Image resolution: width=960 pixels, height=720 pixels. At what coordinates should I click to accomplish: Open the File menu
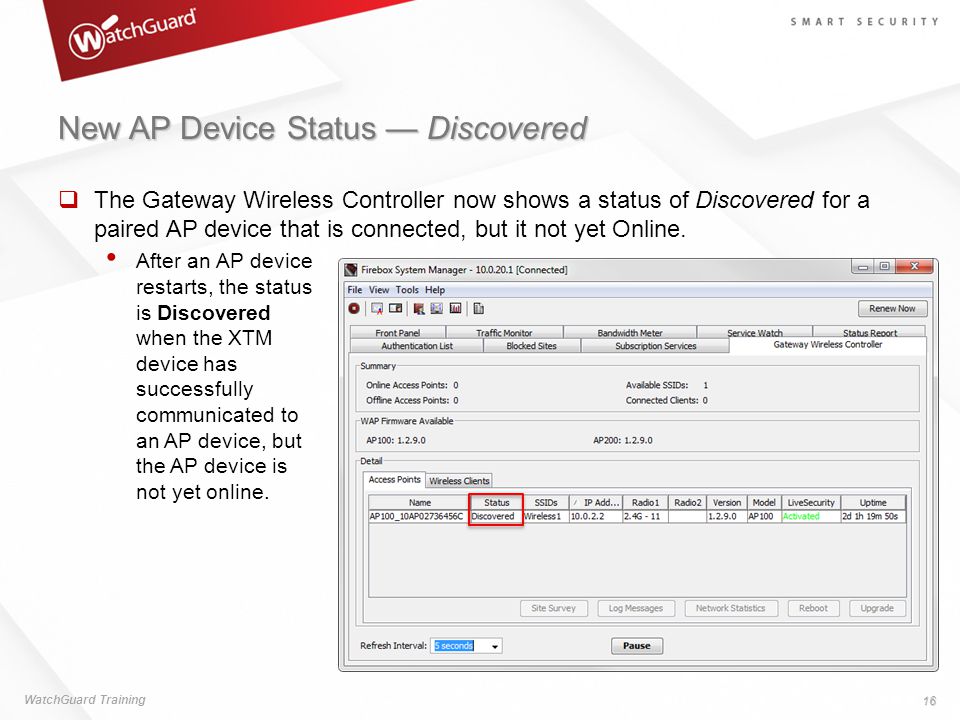354,290
